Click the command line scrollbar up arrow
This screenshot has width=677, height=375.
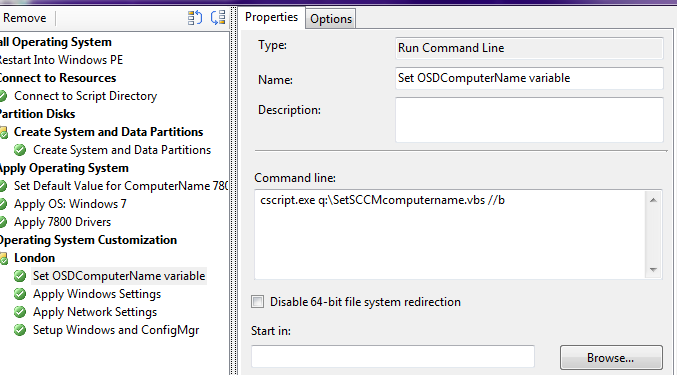pyautogui.click(x=653, y=200)
